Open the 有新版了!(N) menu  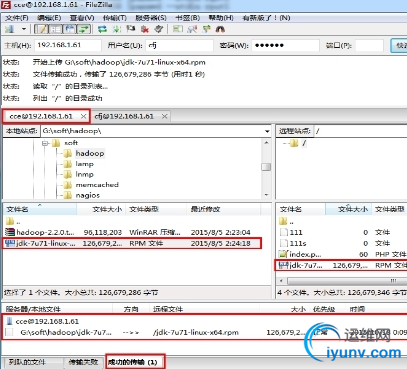pos(266,18)
